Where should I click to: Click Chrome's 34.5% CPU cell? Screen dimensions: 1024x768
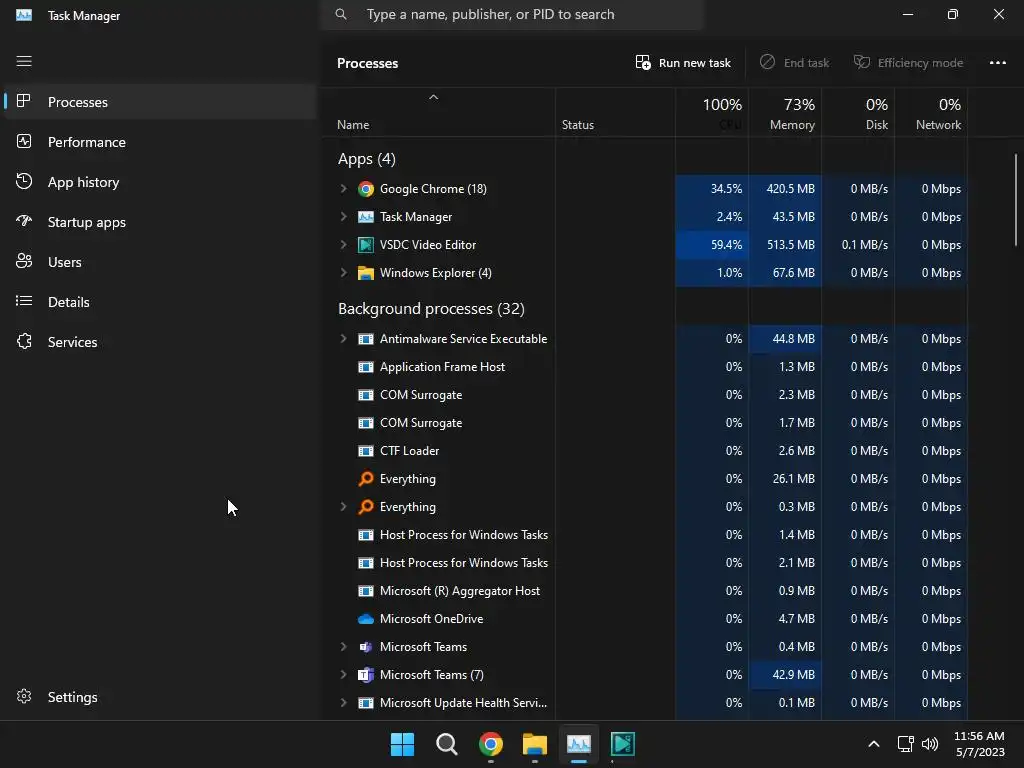click(712, 189)
